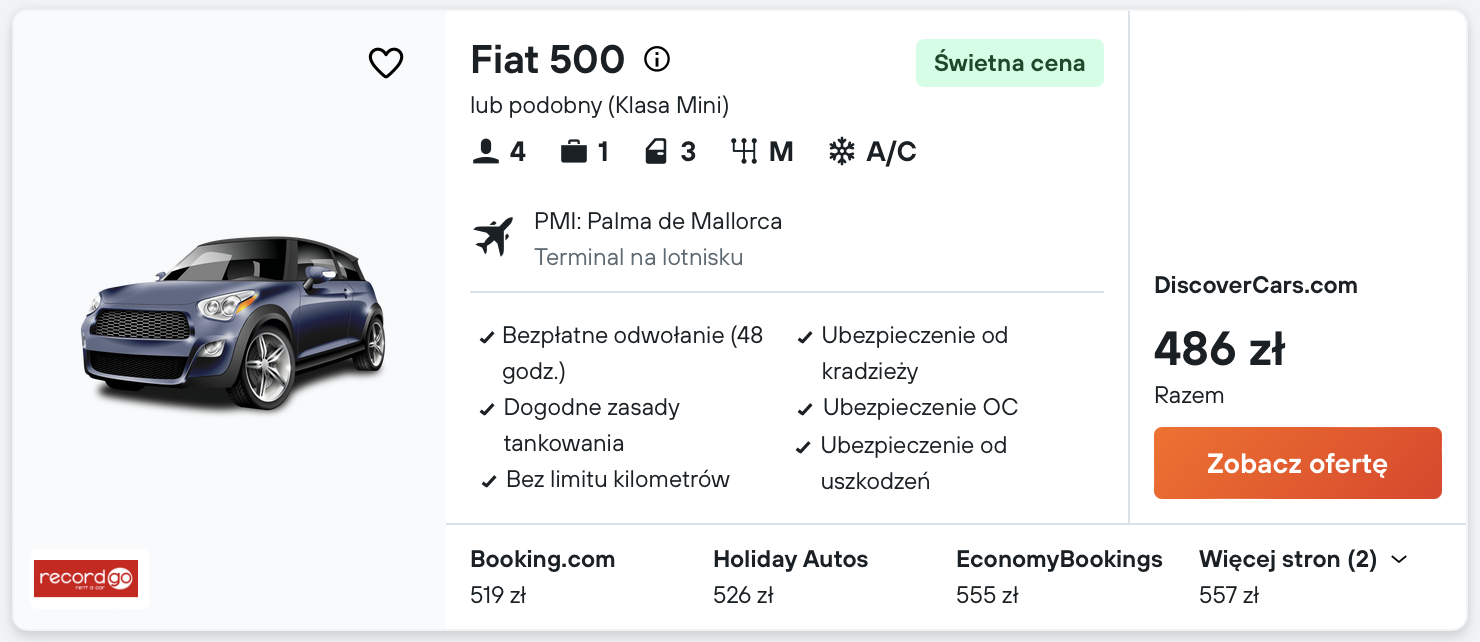Click the heart favorite icon
Viewport: 1480px width, 642px height.
[x=385, y=63]
